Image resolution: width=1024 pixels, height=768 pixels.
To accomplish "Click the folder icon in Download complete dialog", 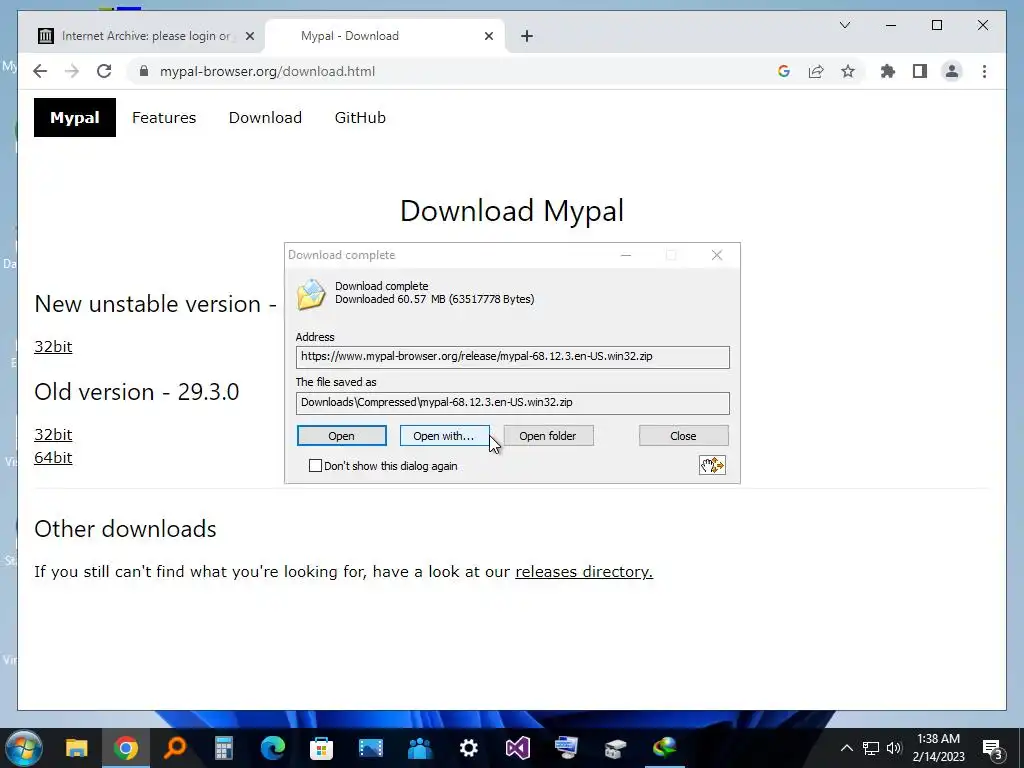I will pos(311,294).
